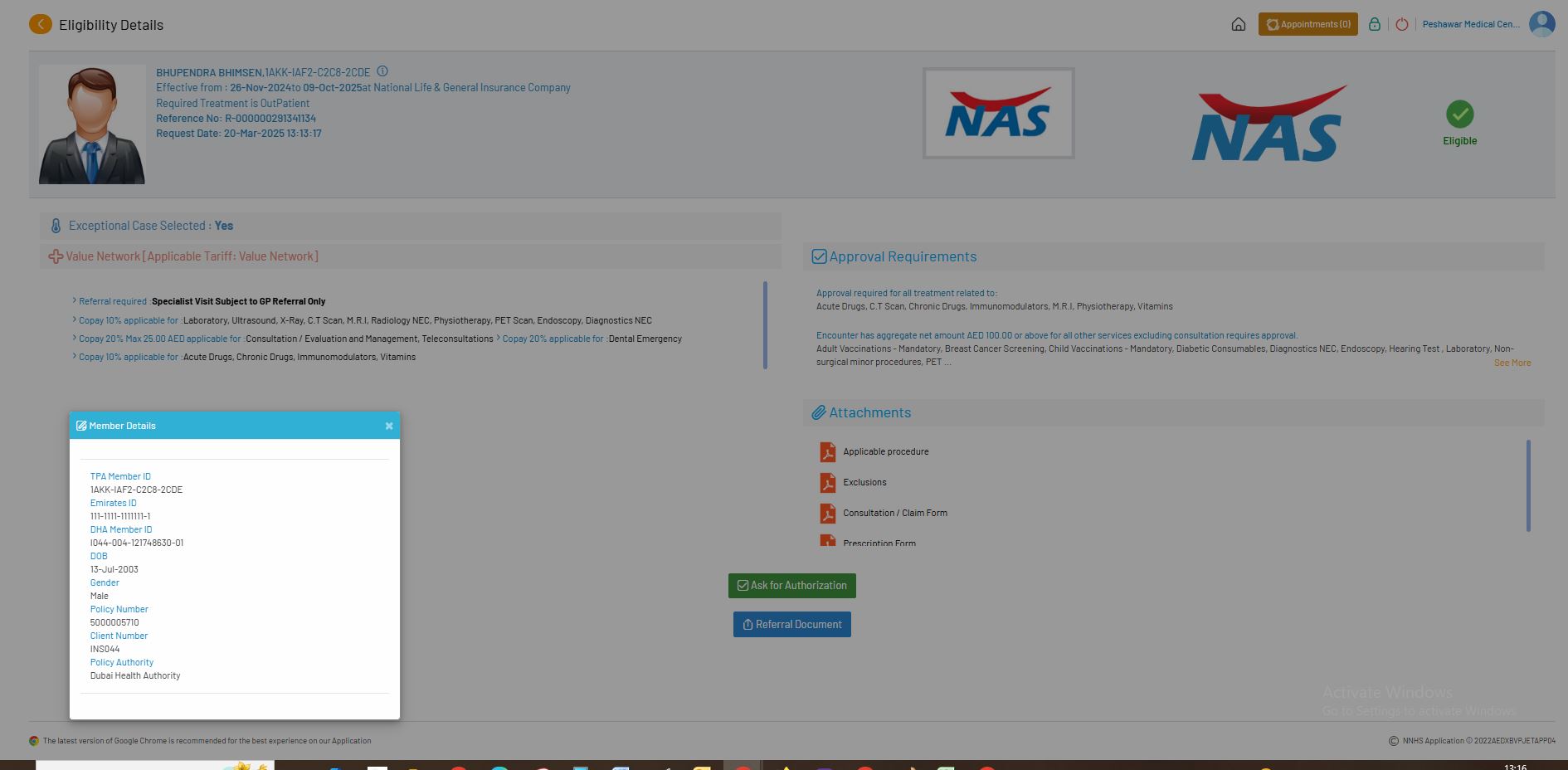Select Policy Authority value Dubai Health Authority
Viewport: 1568px width, 770px height.
coord(135,675)
